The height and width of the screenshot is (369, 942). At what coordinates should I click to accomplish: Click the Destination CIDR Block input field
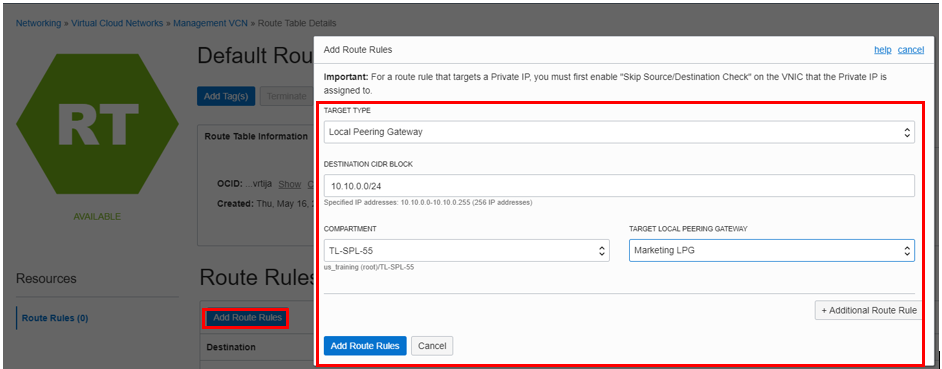pyautogui.click(x=619, y=186)
